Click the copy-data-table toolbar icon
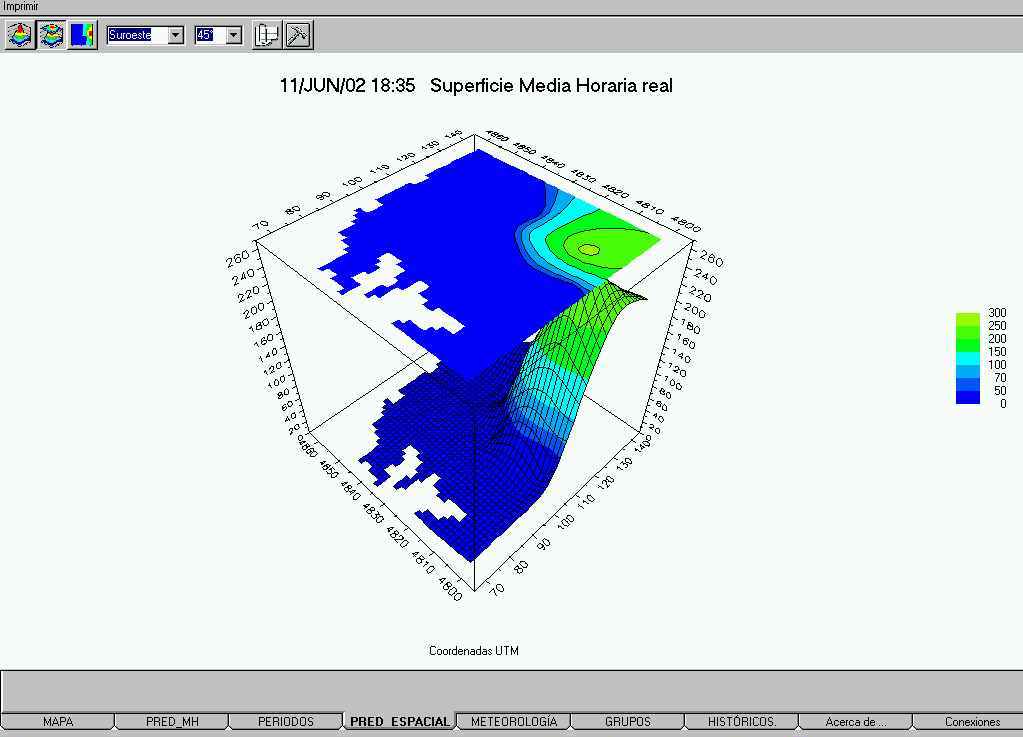Image resolution: width=1023 pixels, height=737 pixels. pos(267,35)
